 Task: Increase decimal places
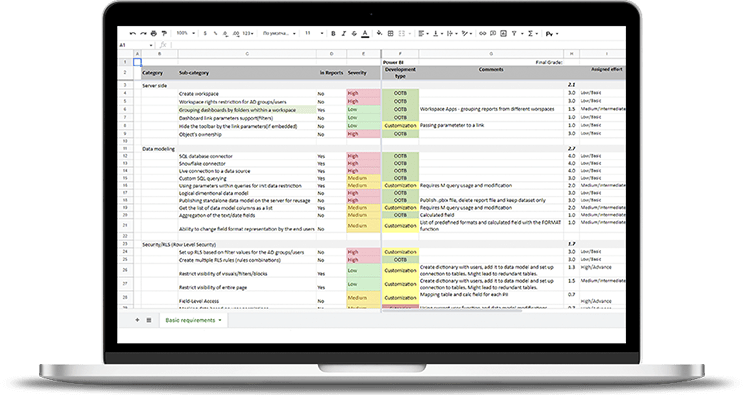tap(236, 33)
